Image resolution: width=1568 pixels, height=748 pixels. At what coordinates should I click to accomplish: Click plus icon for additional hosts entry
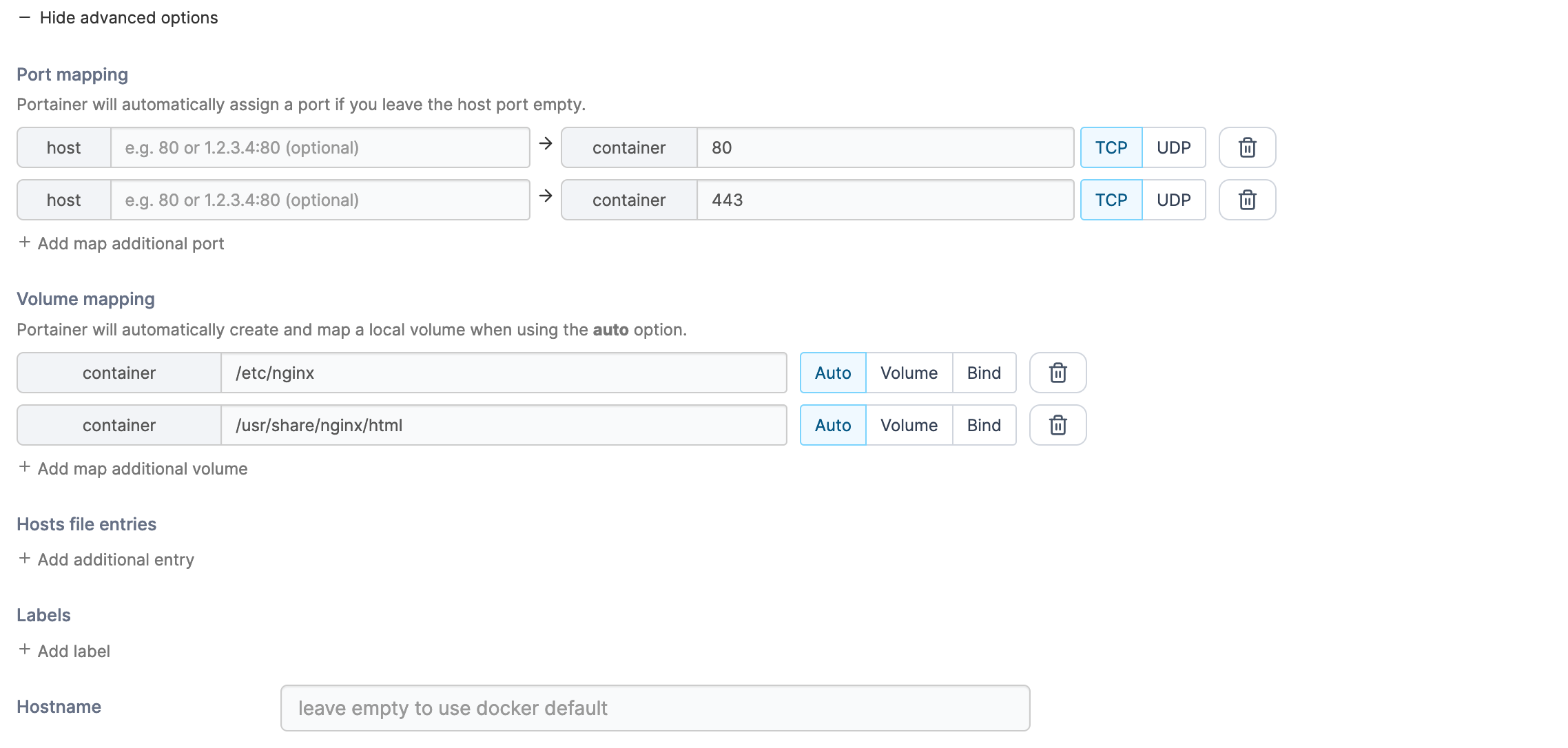click(25, 559)
